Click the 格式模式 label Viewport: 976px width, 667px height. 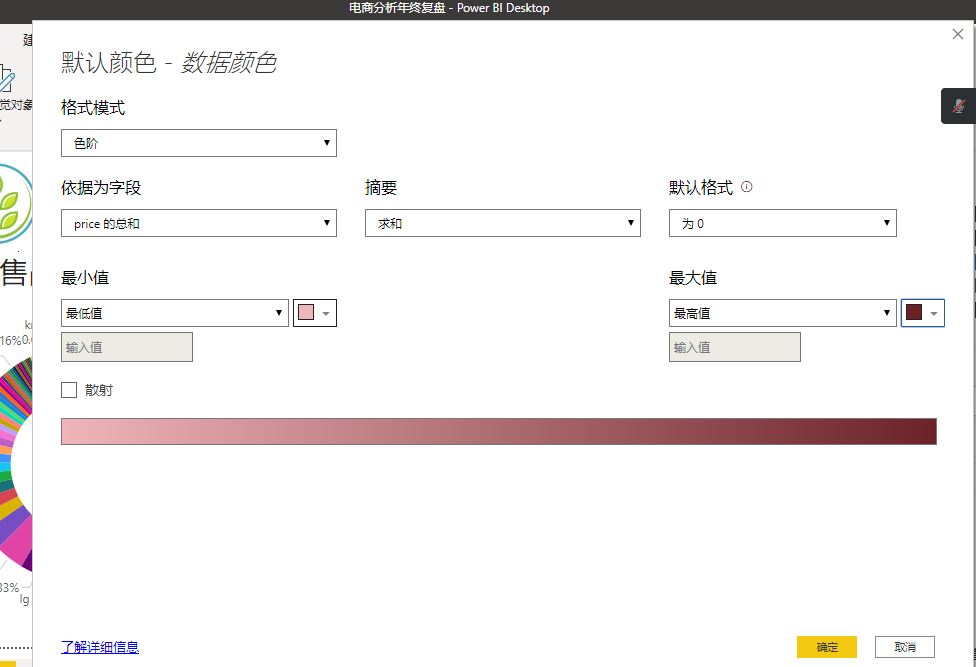[x=93, y=108]
